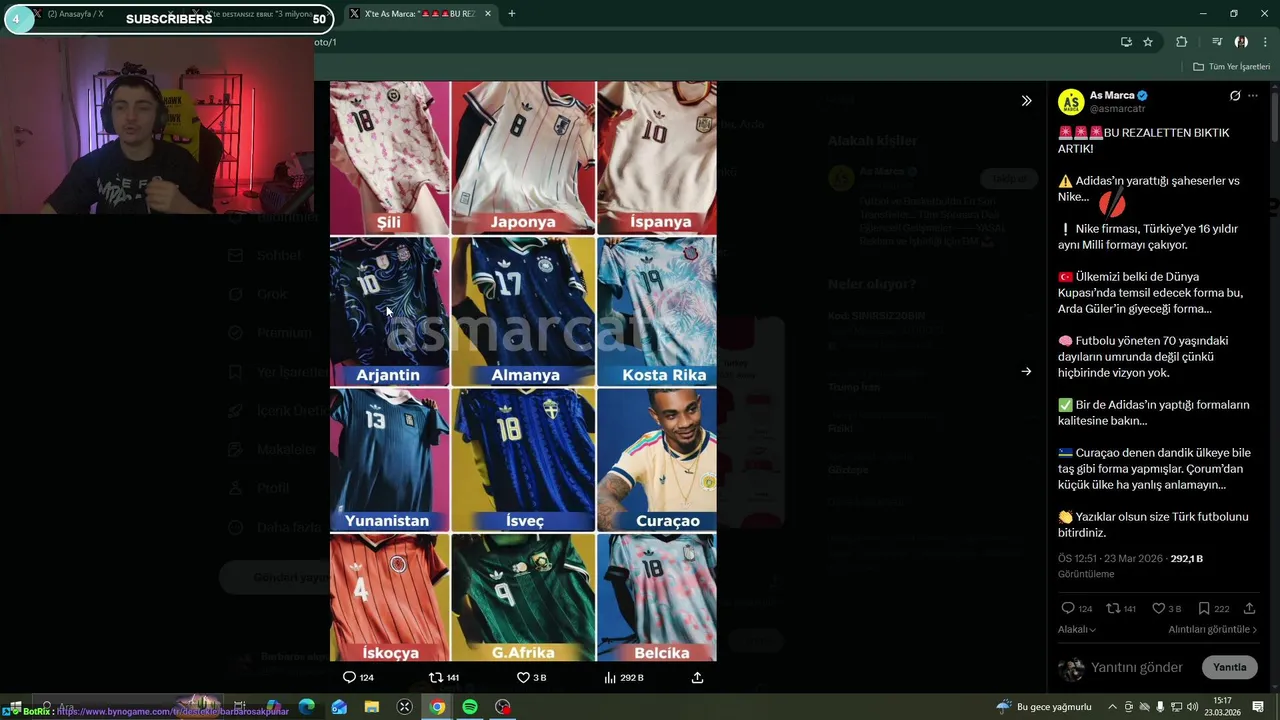The image size is (1280, 720).
Task: Share the photo using the bottom share icon
Action: tap(697, 677)
